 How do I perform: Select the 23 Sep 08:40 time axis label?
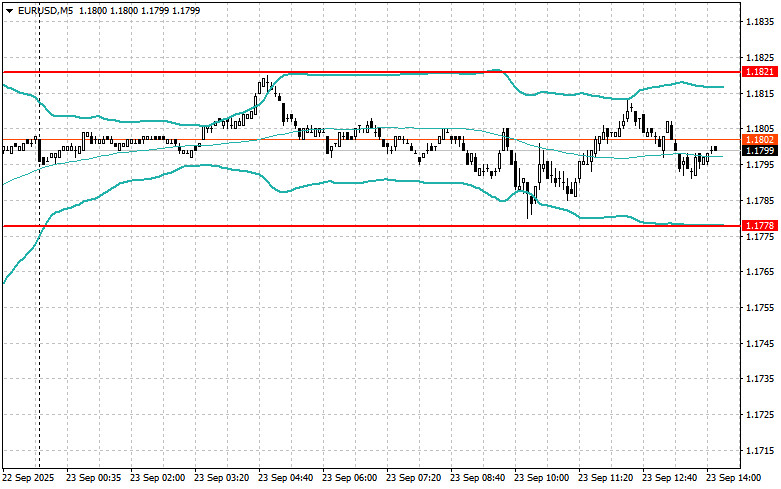click(x=477, y=478)
